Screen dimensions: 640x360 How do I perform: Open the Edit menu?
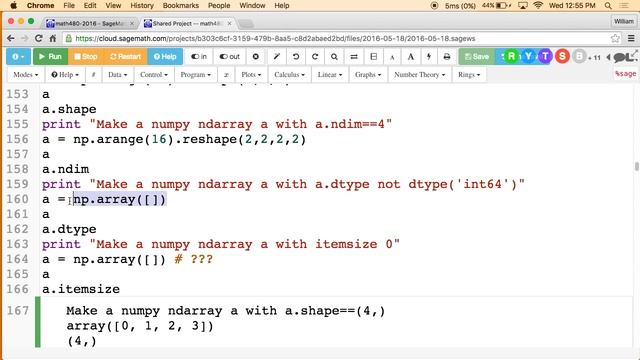pyautogui.click(x=90, y=5)
